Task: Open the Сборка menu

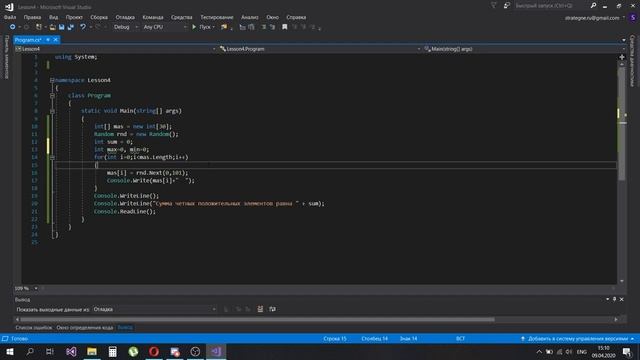Action: (99, 17)
